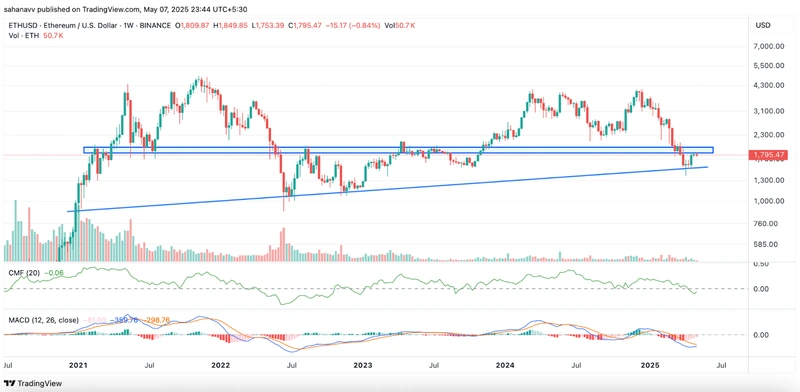The image size is (800, 392).
Task: Click the 1,000.00 price axis label
Action: (x=769, y=201)
